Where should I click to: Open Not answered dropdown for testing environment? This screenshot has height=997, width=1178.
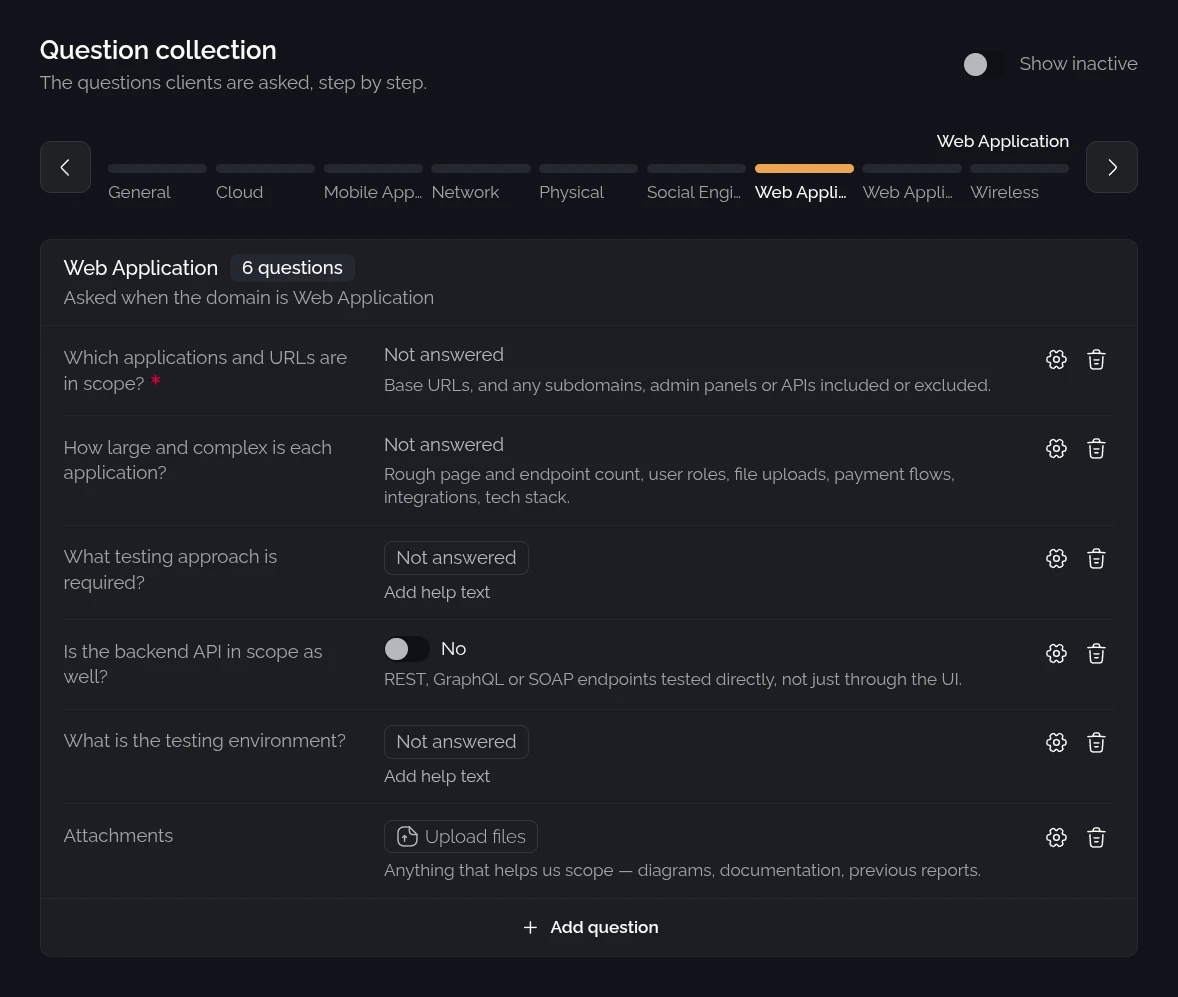tap(456, 742)
